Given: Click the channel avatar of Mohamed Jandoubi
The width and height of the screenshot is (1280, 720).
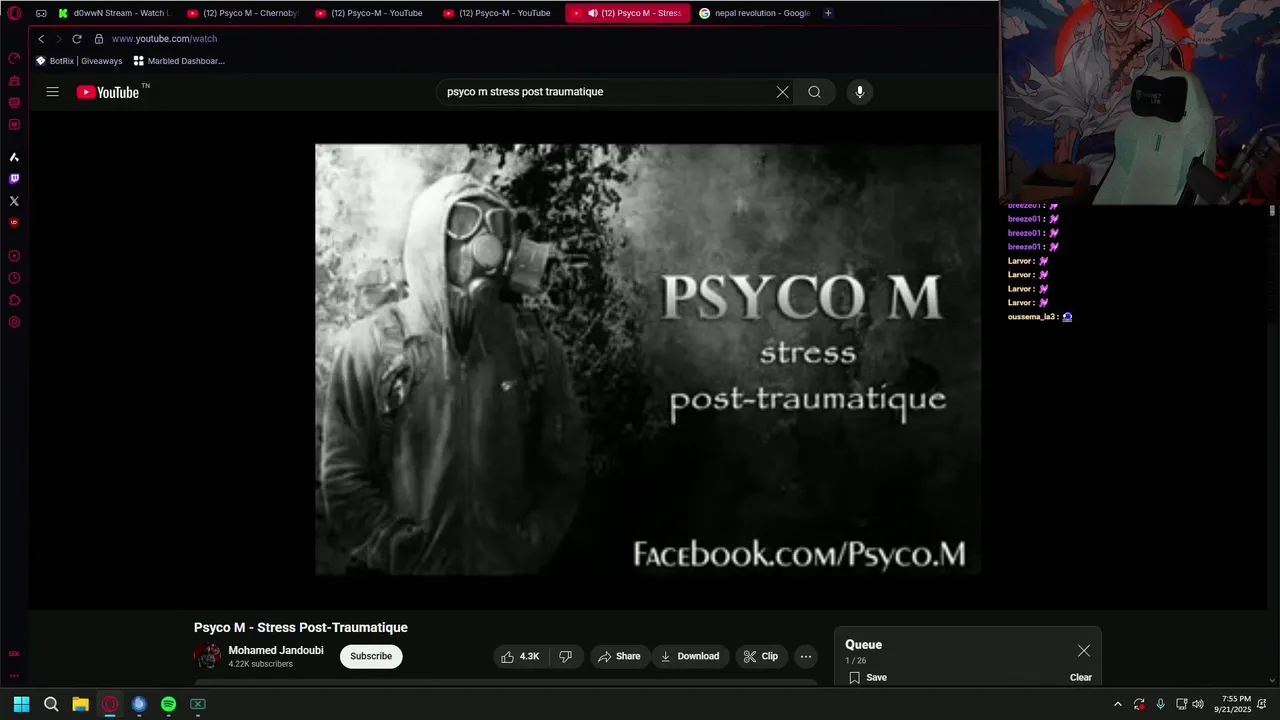Looking at the screenshot, I should point(208,656).
